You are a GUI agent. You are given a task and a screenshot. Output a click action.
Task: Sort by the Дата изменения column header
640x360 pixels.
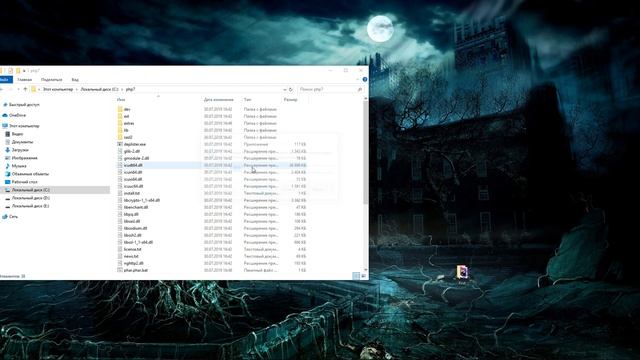click(219, 100)
